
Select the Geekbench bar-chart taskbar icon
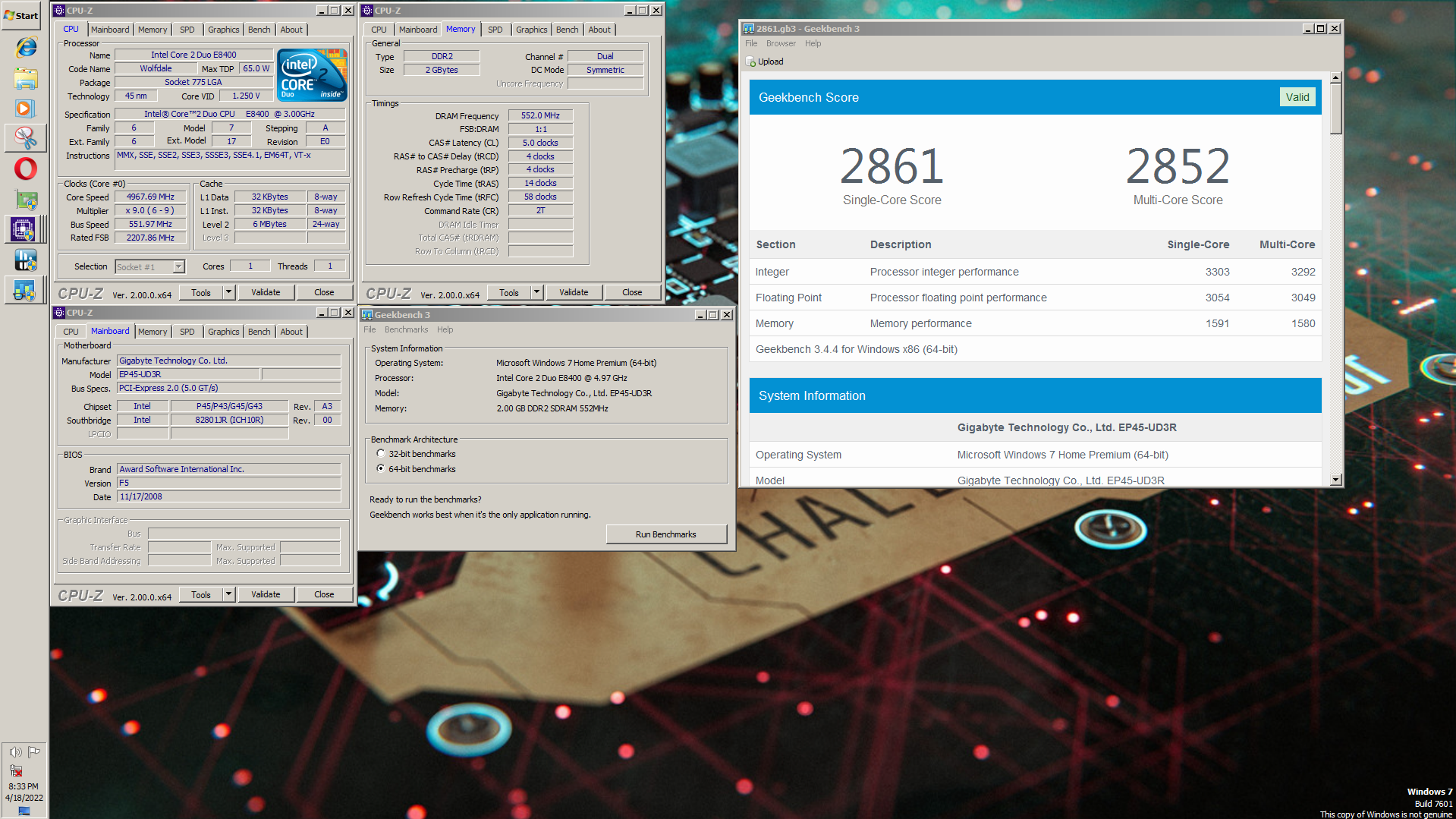pos(25,290)
